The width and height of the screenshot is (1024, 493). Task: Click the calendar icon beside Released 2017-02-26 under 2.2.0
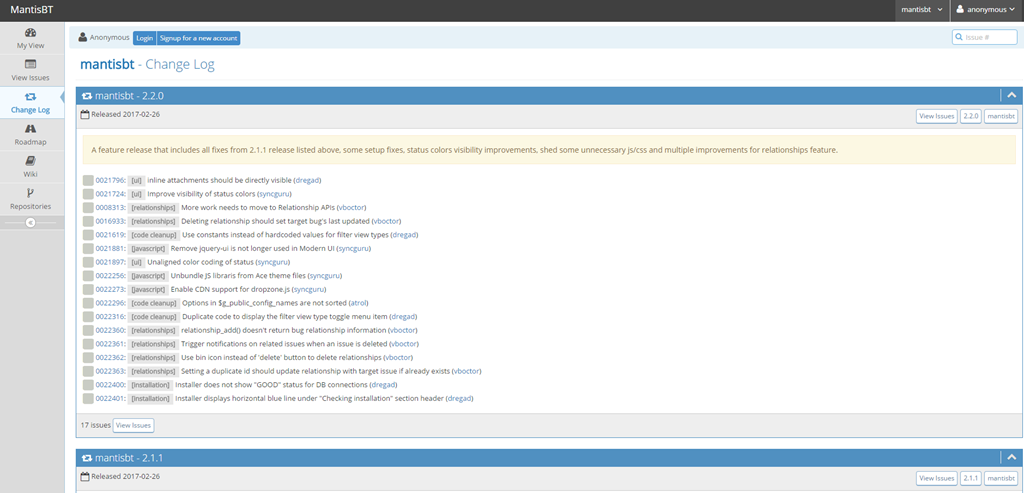point(85,114)
